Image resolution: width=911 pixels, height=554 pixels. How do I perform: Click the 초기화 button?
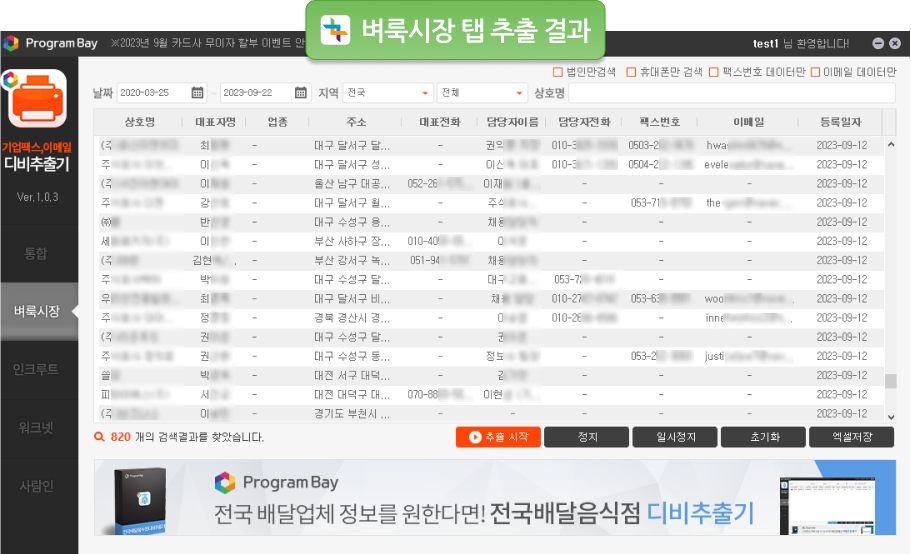click(763, 437)
